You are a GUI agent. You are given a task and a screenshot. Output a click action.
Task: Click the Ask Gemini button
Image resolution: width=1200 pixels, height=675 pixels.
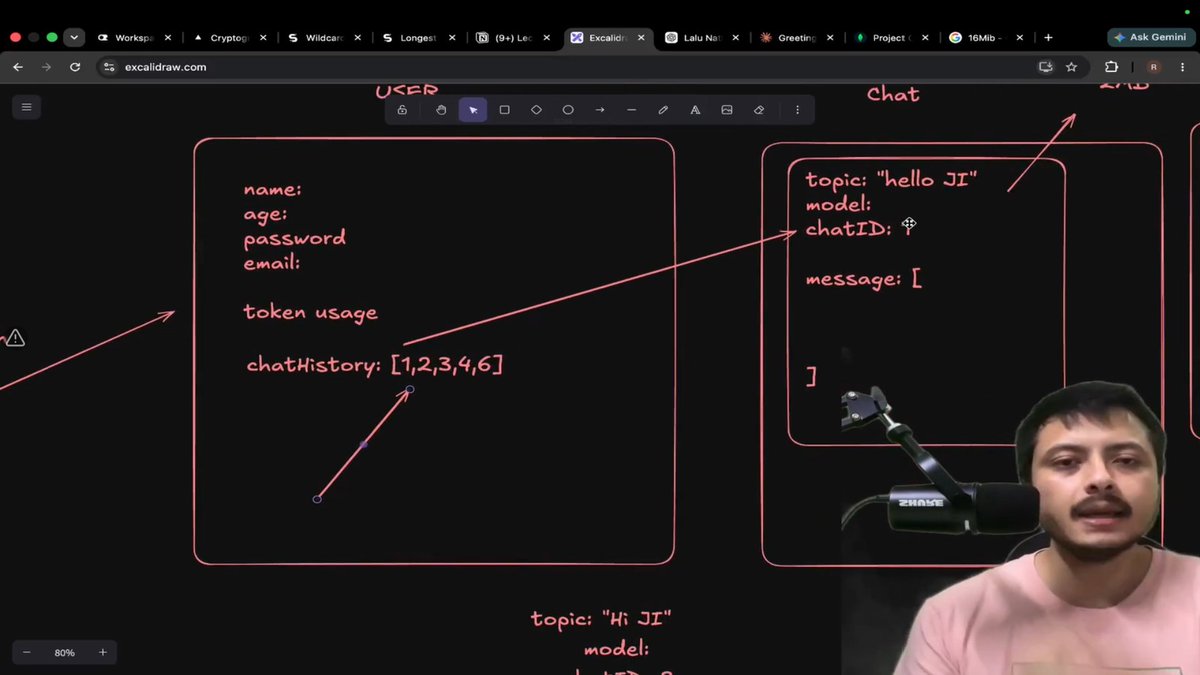click(1151, 37)
